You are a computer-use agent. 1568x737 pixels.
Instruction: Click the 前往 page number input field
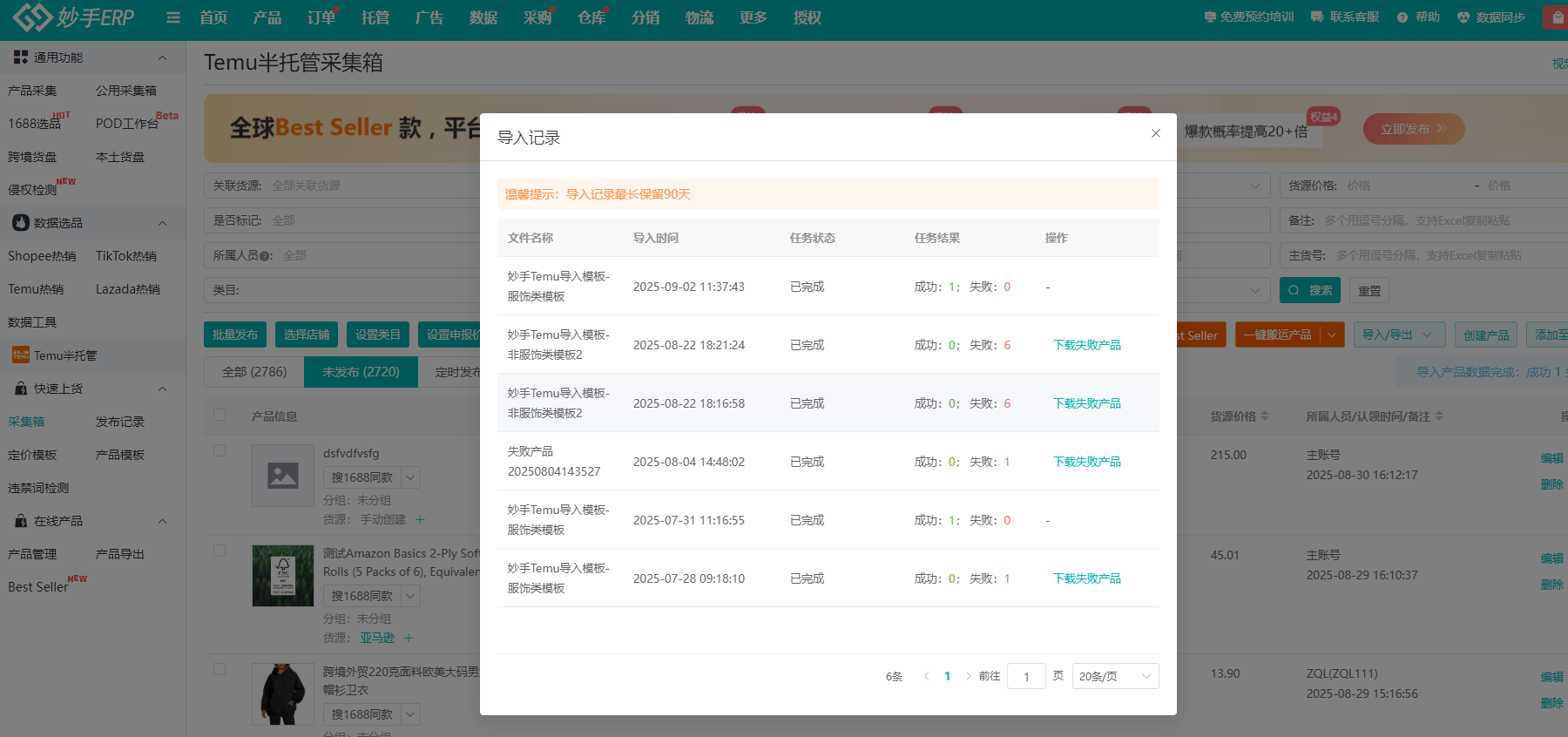point(1026,676)
